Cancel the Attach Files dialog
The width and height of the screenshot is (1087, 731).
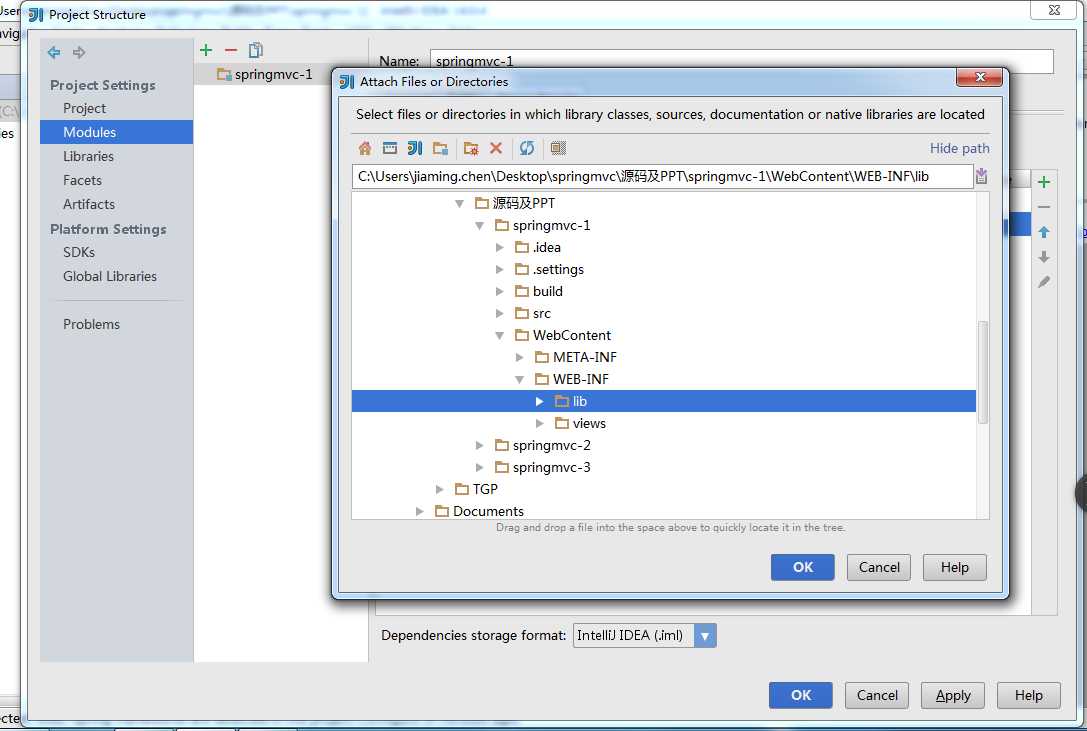click(x=879, y=567)
